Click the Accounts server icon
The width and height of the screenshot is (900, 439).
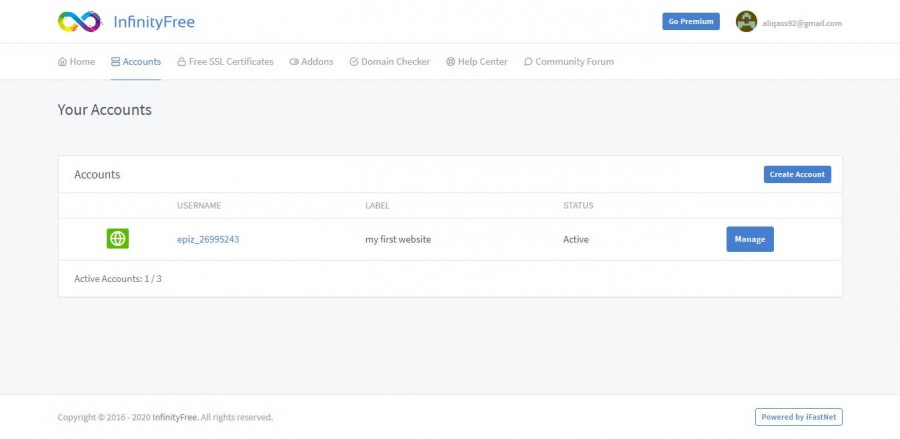point(115,61)
